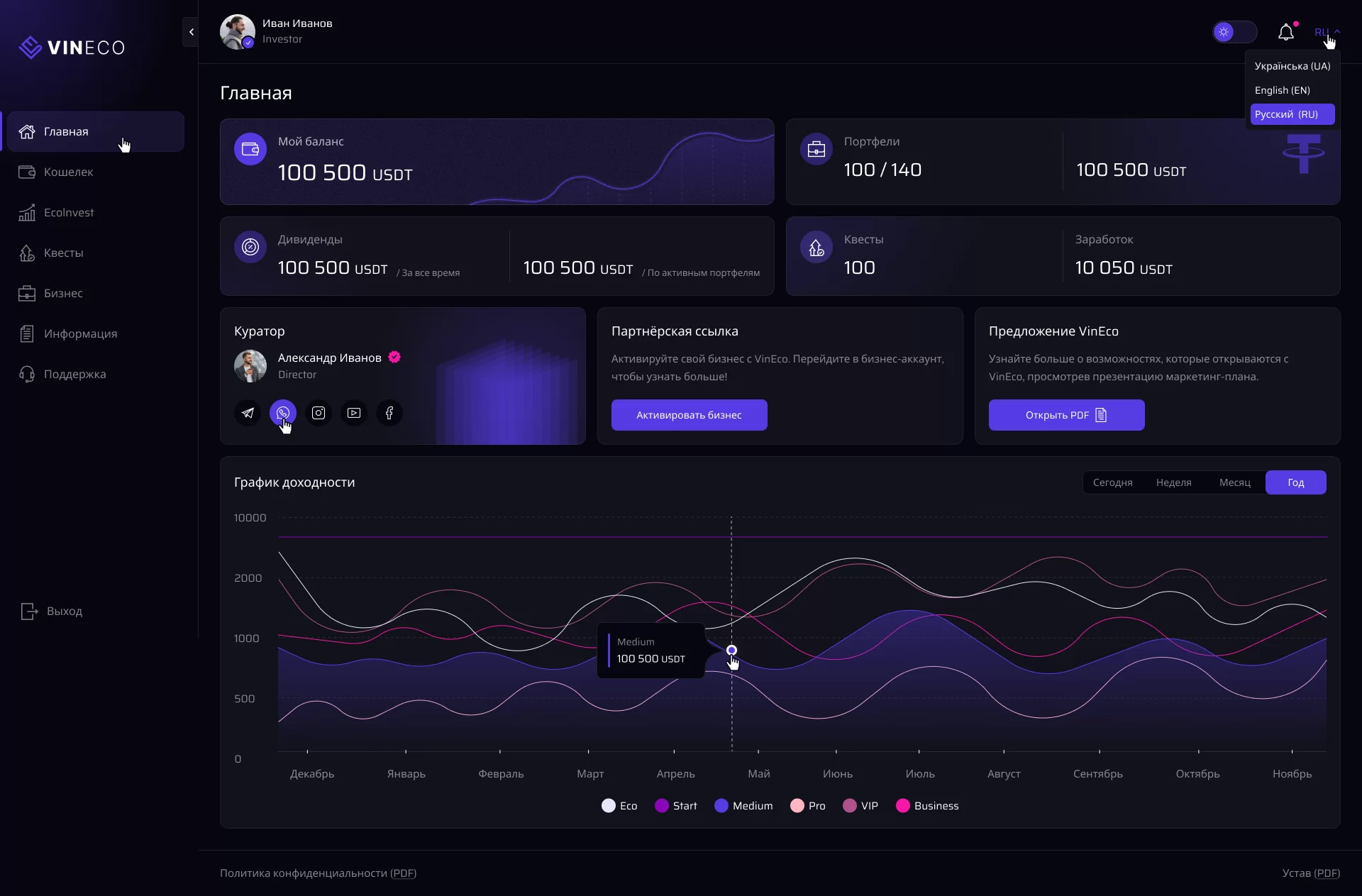Click the Eco legend color swatch
This screenshot has height=896, width=1362.
point(608,805)
